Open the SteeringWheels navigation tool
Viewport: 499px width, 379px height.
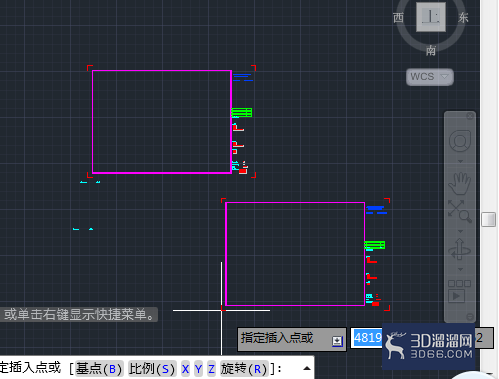pyautogui.click(x=460, y=141)
